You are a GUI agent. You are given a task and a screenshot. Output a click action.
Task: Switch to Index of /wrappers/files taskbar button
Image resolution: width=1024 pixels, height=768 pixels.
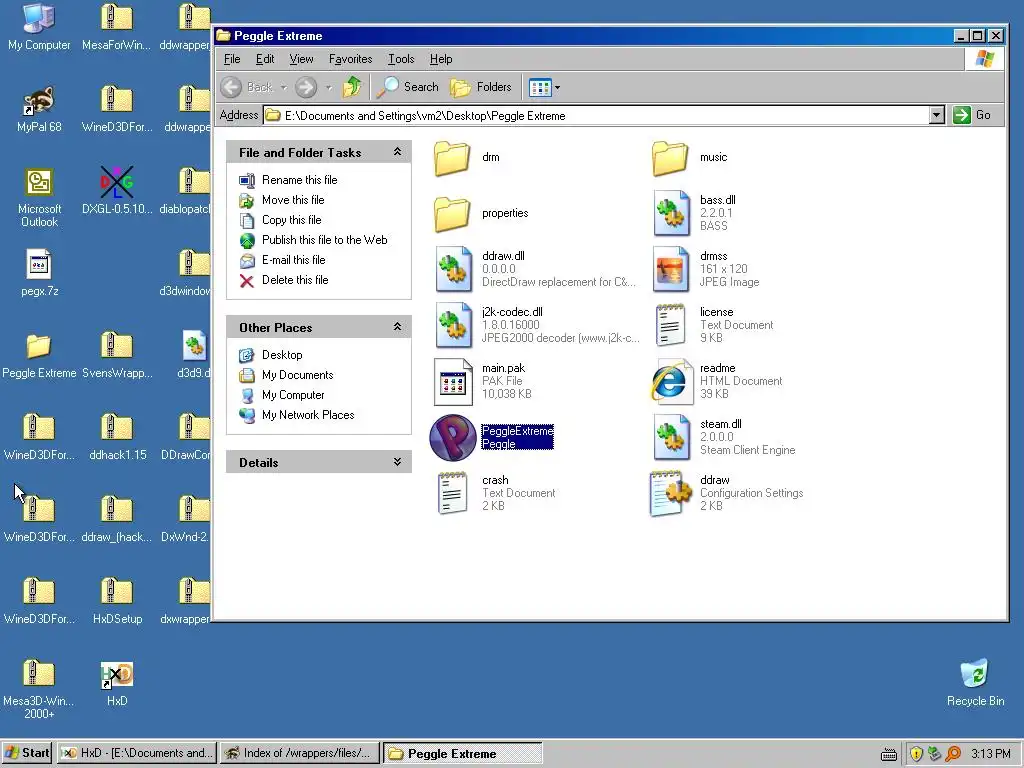tap(300, 753)
